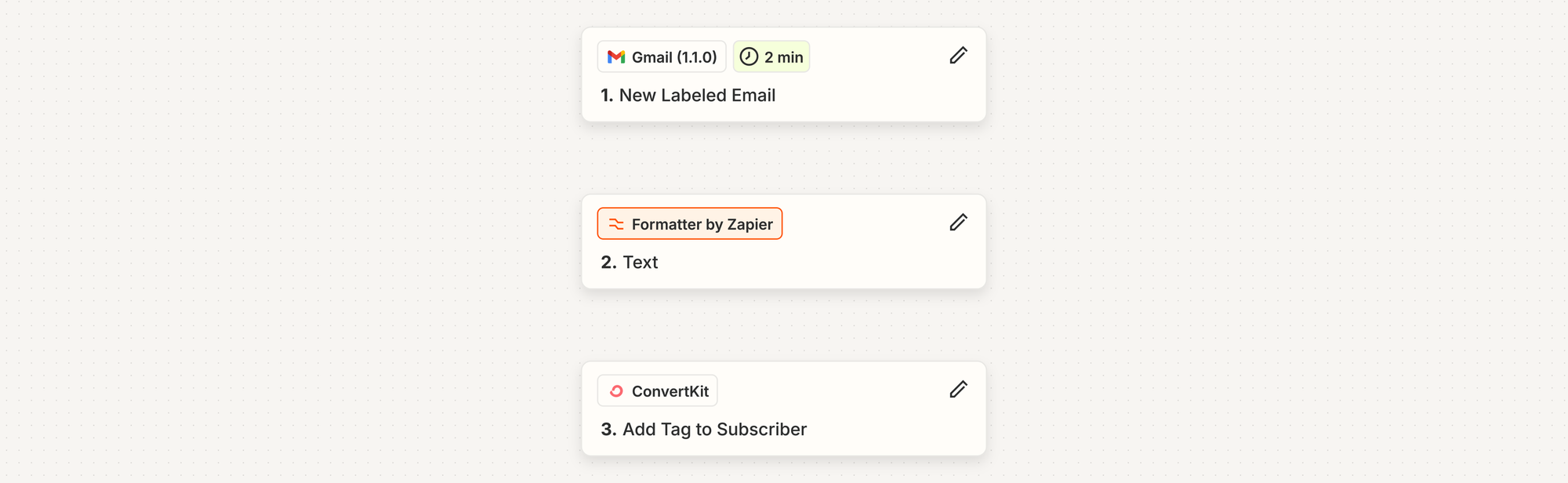Open the 2 min polling interval badge
Screen dimensions: 1568x483
coord(771,56)
